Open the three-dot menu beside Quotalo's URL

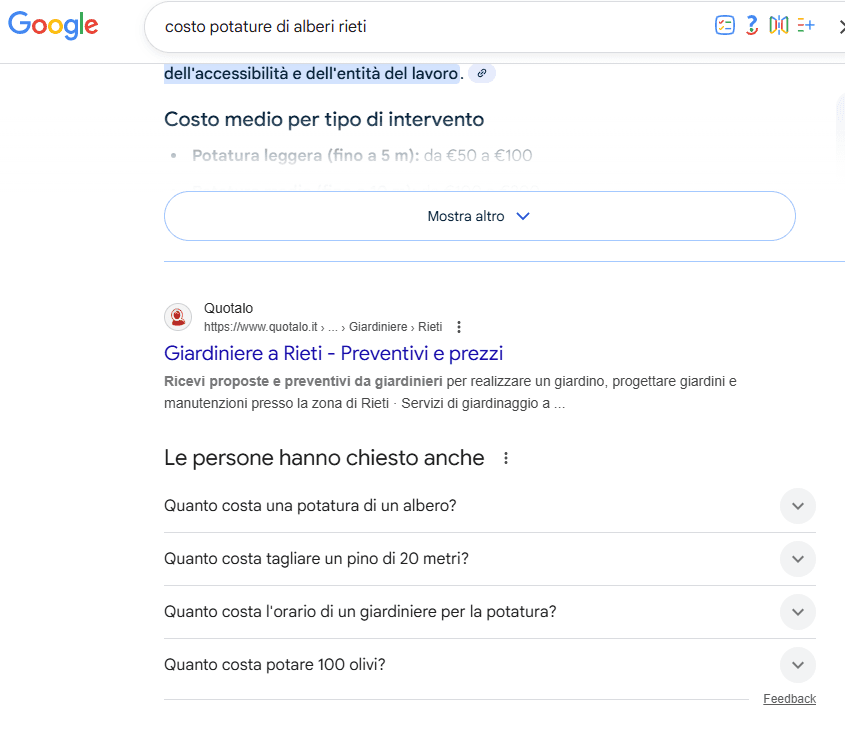point(458,326)
